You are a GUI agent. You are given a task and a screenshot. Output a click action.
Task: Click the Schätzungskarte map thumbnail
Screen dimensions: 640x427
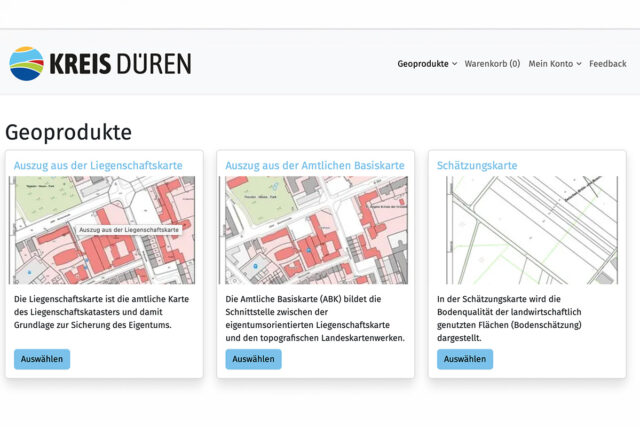coord(532,230)
